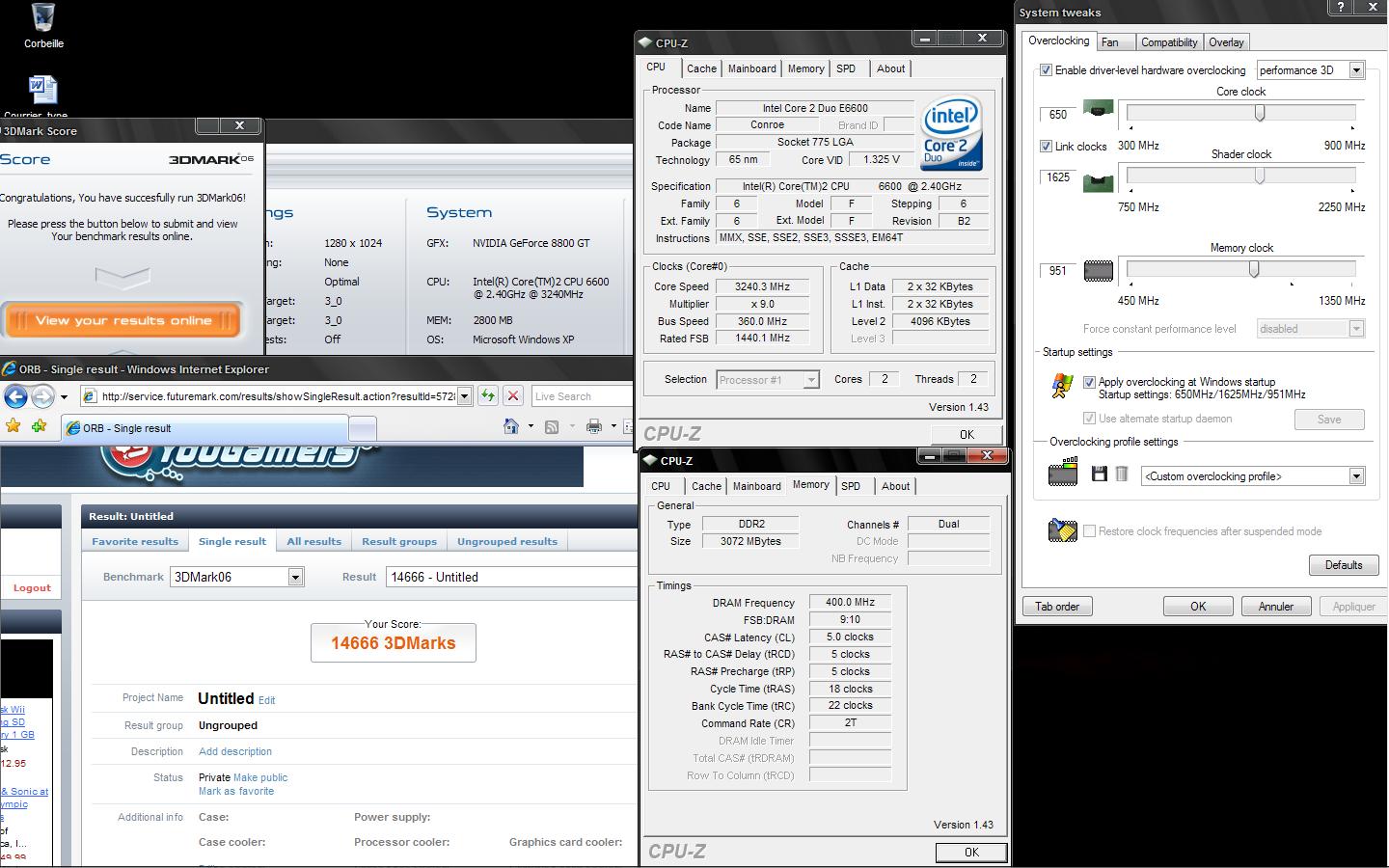Click the Add description link
Image resolution: width=1389 pixels, height=868 pixels.
tap(235, 751)
